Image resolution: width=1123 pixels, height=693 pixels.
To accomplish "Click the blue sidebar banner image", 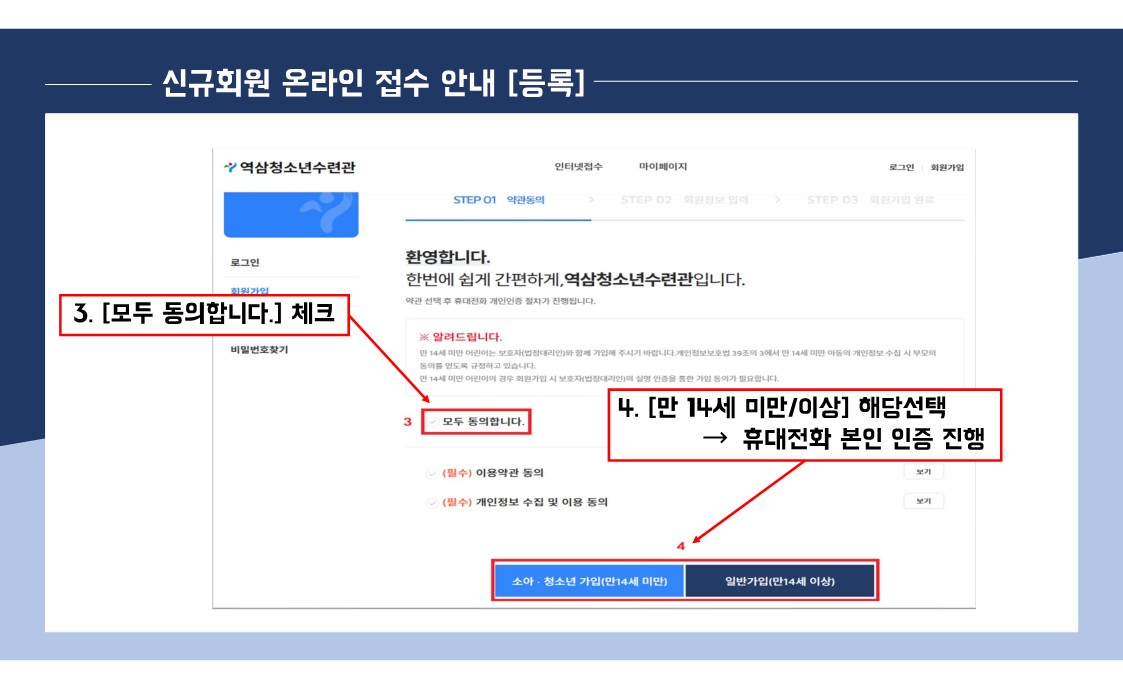I will click(x=291, y=215).
